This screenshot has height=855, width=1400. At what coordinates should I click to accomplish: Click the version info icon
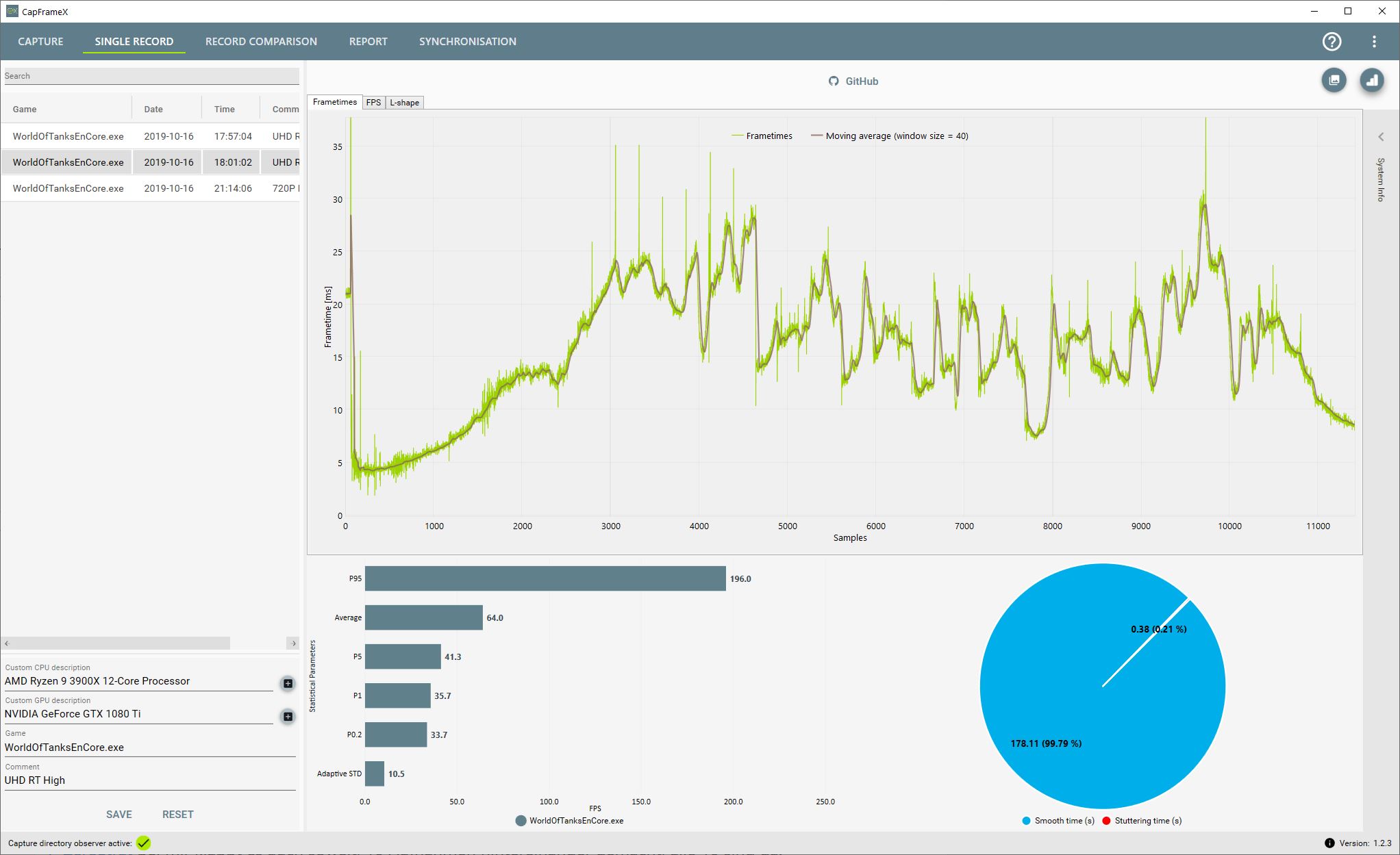click(x=1329, y=843)
